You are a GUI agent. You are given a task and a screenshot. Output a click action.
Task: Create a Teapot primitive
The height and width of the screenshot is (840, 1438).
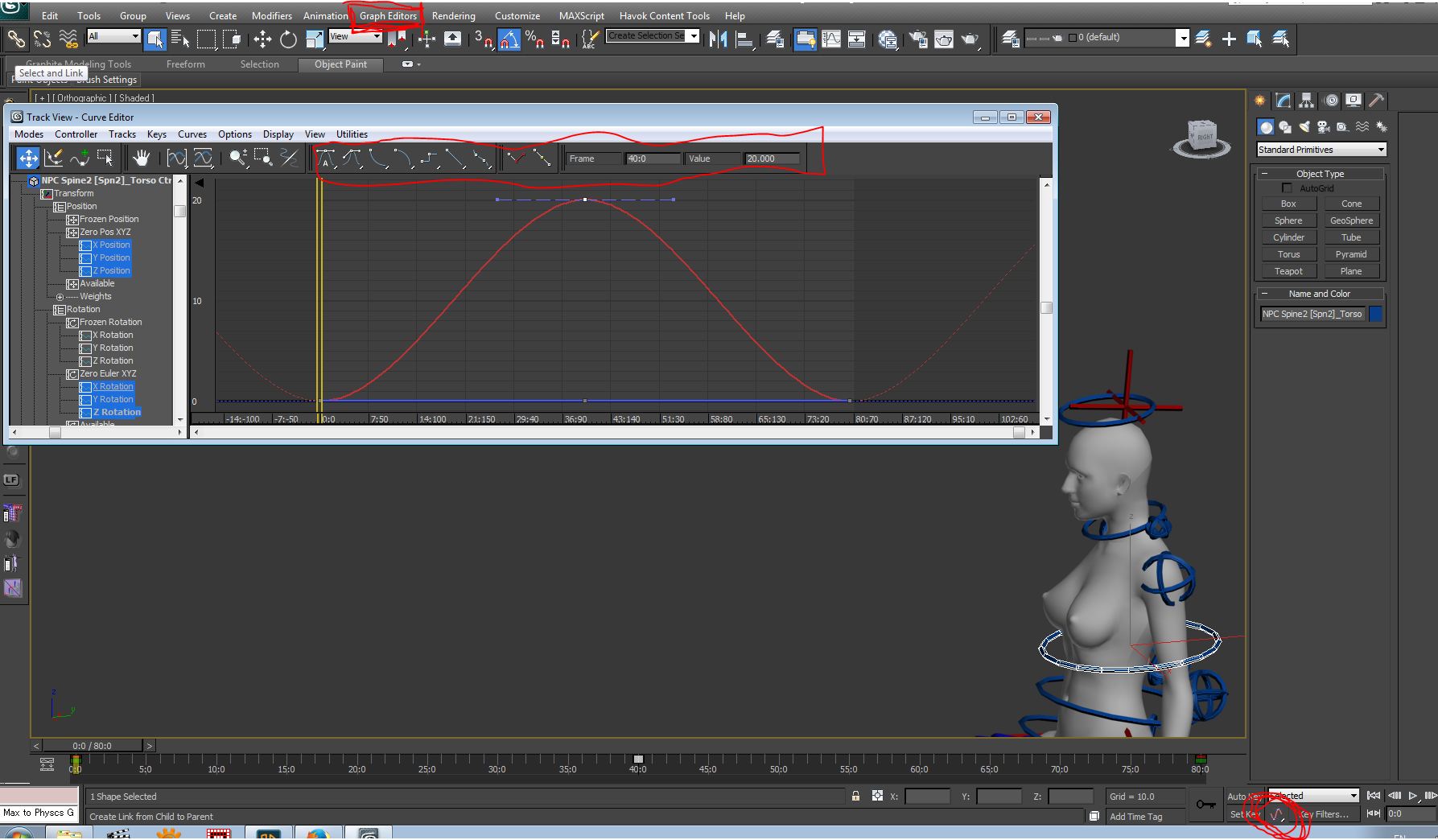click(x=1288, y=271)
